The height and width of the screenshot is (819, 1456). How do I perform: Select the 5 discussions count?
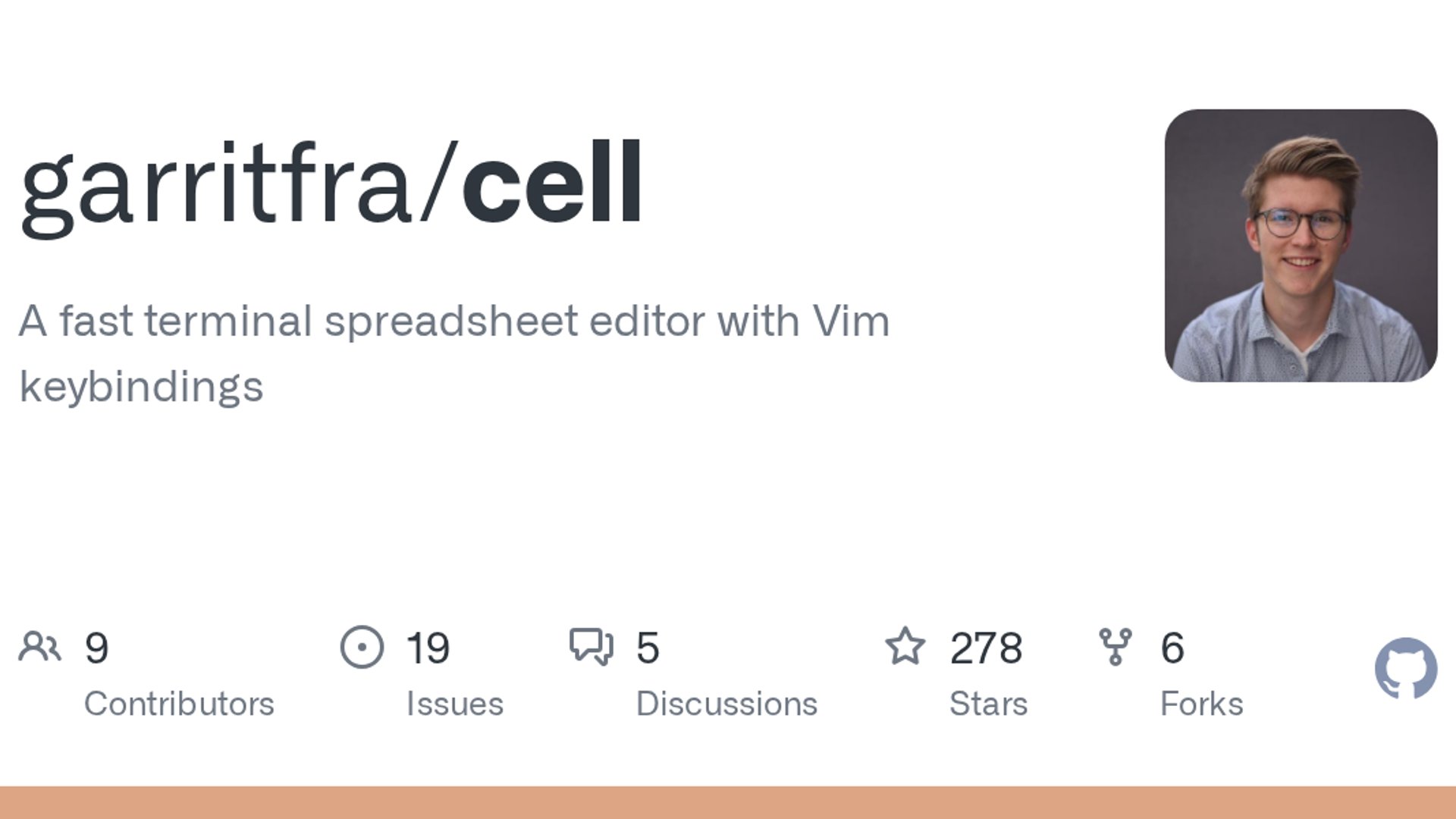[x=648, y=648]
